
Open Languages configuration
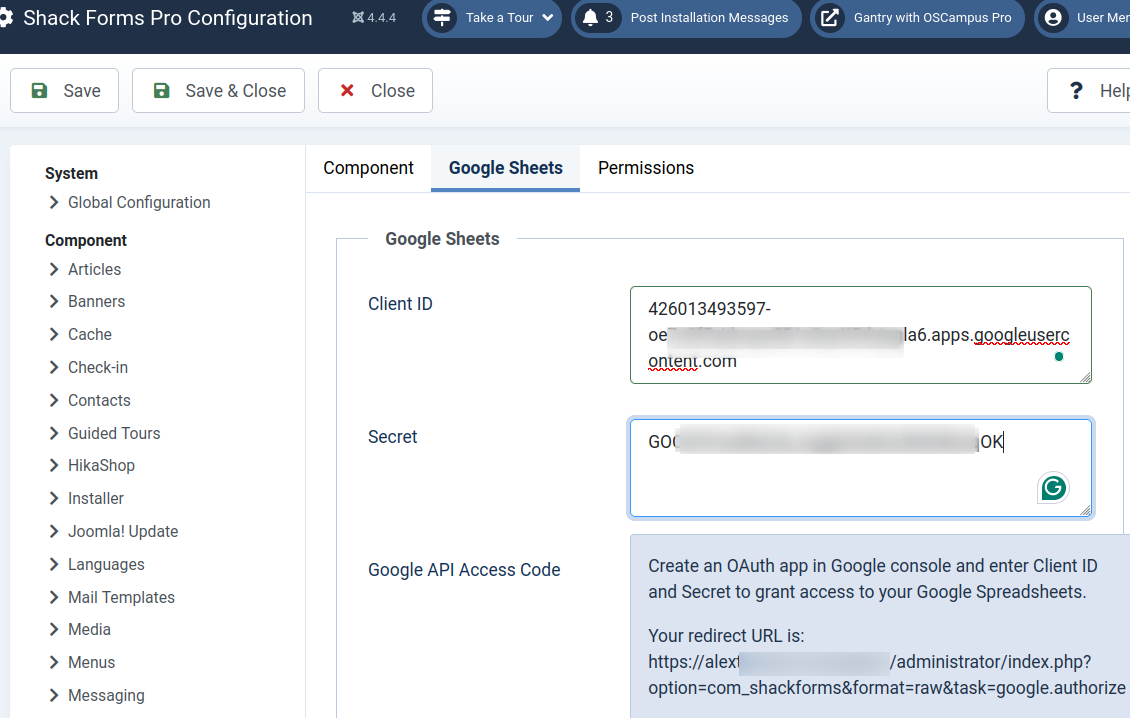tap(106, 564)
